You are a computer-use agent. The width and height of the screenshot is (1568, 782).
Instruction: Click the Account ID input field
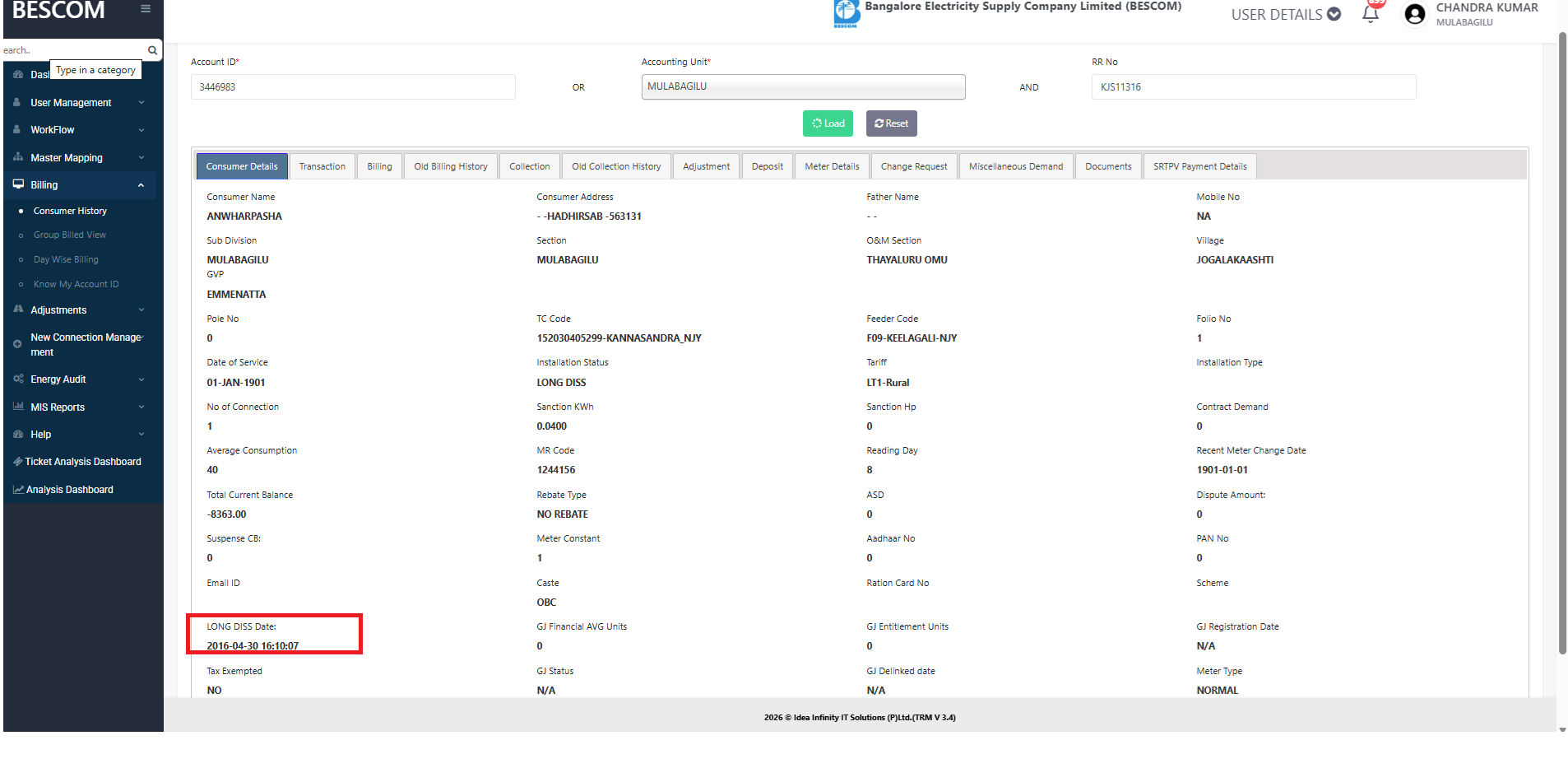(x=353, y=87)
